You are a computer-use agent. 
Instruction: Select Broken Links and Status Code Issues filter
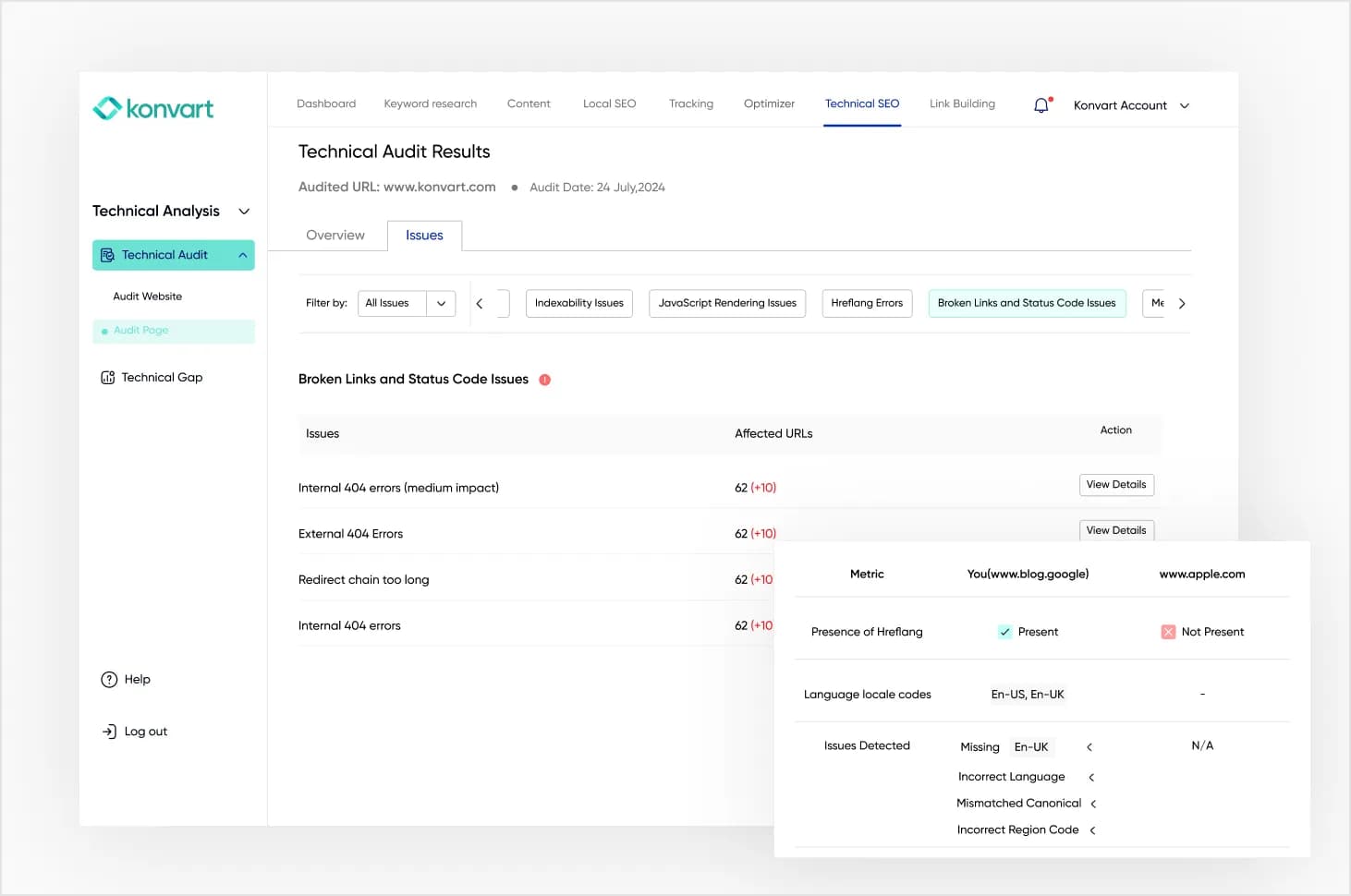(x=1027, y=303)
